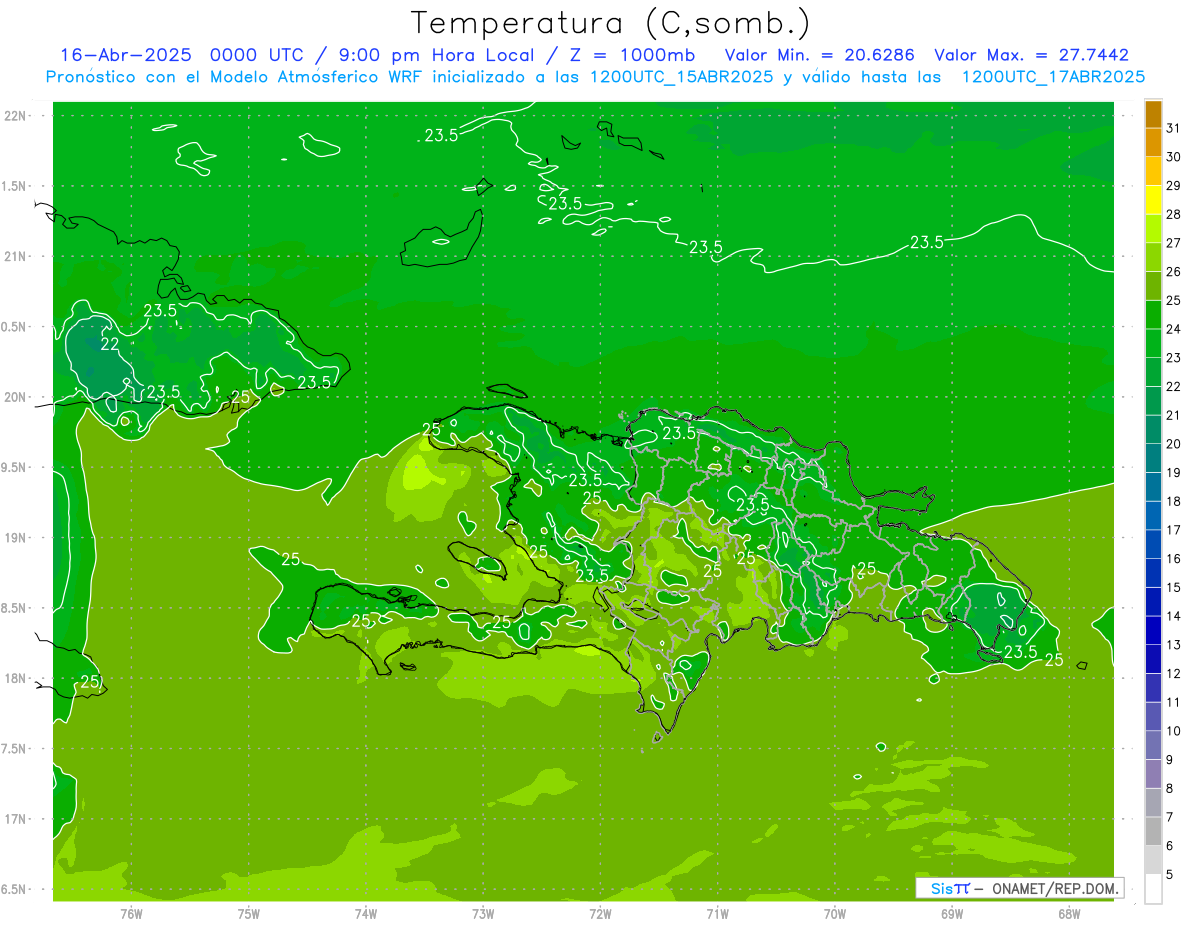Click the "18N" latitude axis label
Image resolution: width=1200 pixels, height=927 pixels.
click(x=16, y=678)
